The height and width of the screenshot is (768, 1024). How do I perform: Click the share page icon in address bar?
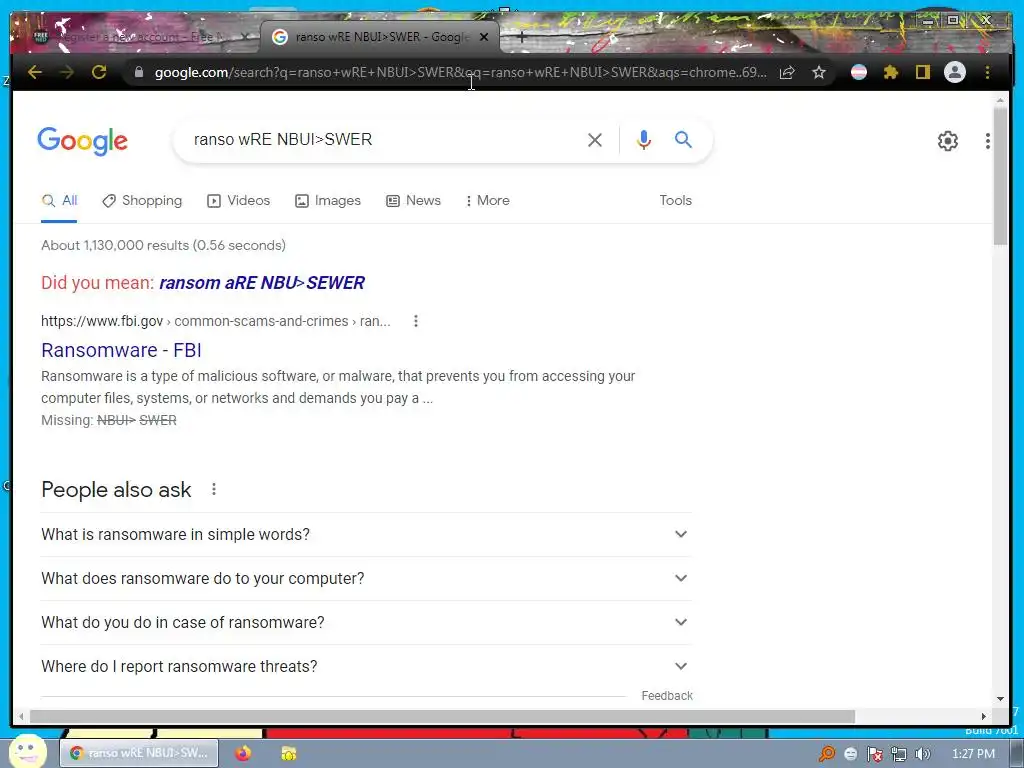pos(788,72)
